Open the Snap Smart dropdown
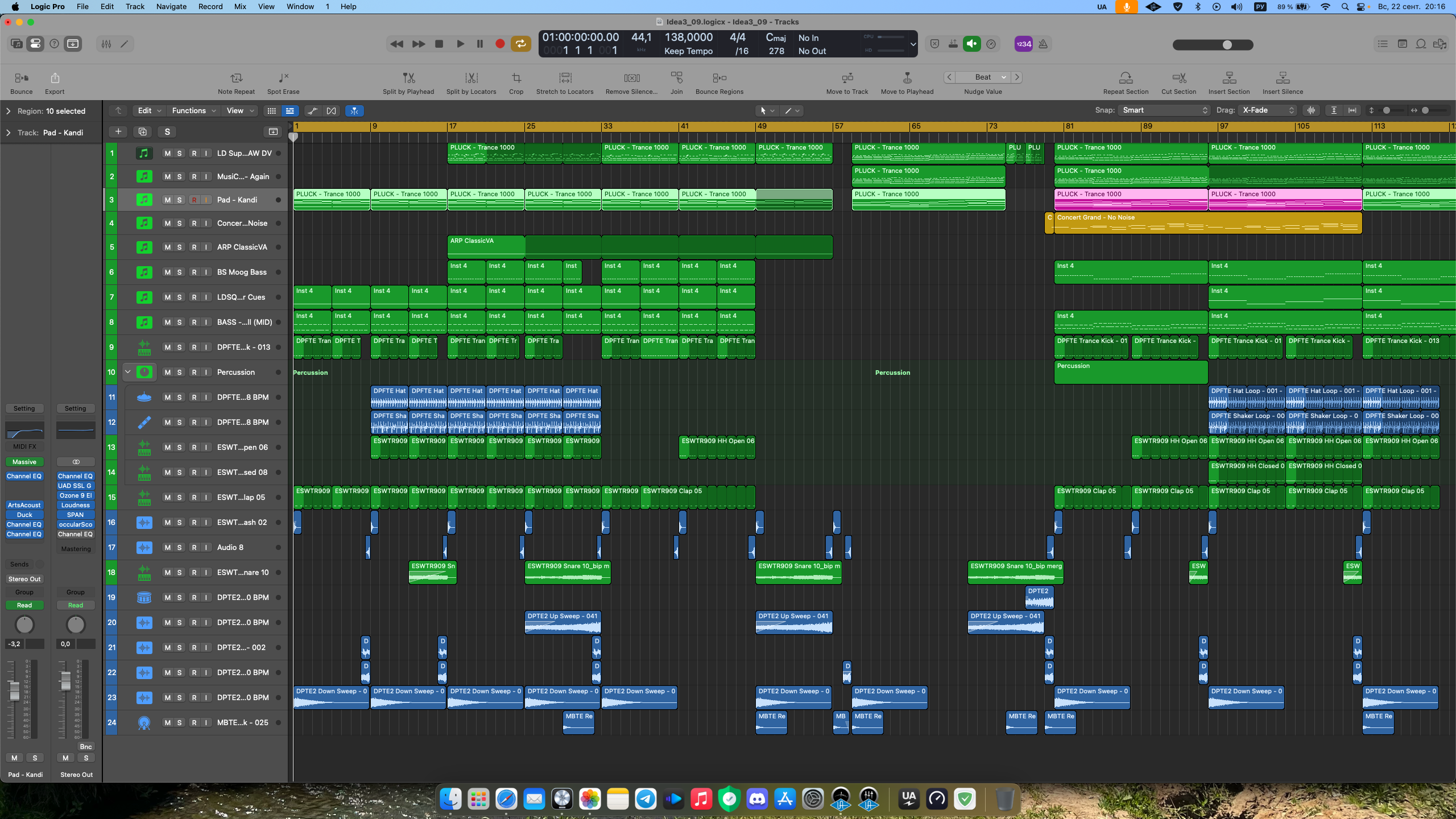The height and width of the screenshot is (819, 1456). coord(1164,110)
